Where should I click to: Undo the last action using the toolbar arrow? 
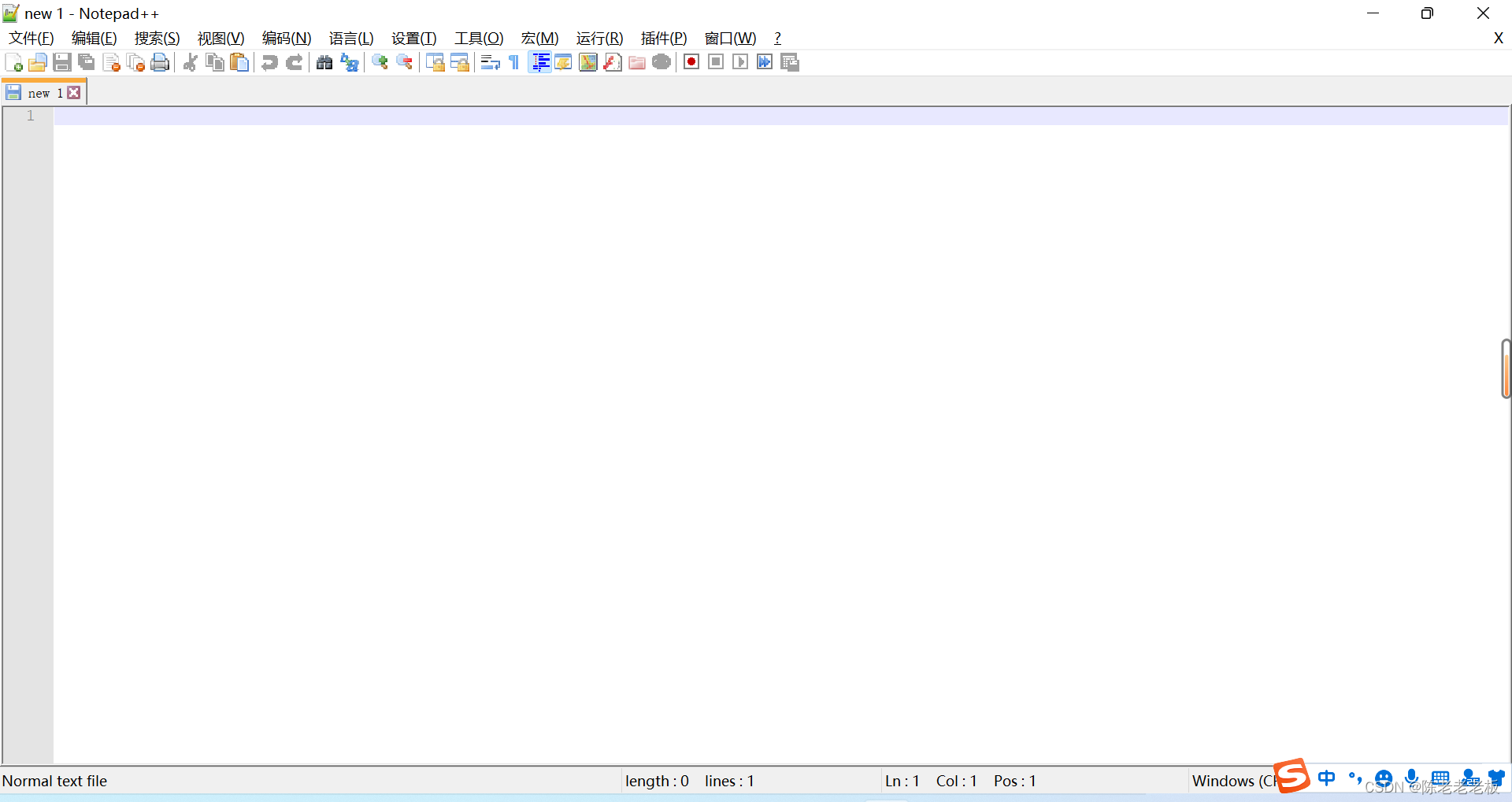click(269, 62)
